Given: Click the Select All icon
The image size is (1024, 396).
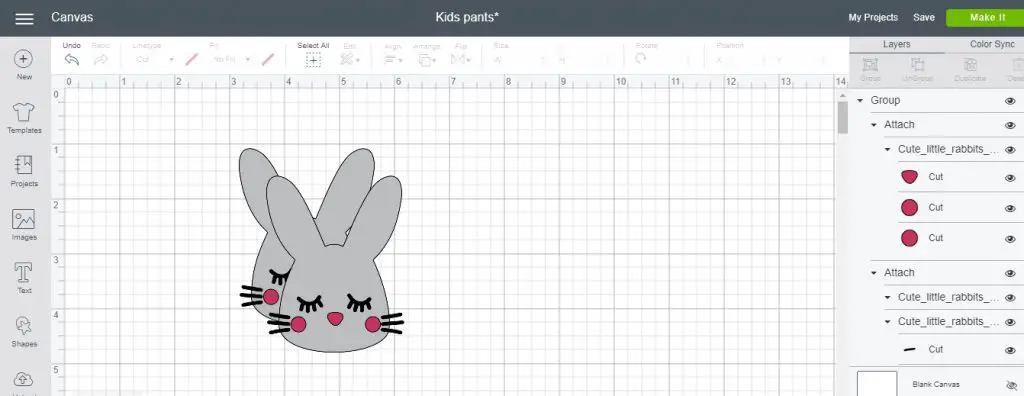Looking at the screenshot, I should (313, 60).
